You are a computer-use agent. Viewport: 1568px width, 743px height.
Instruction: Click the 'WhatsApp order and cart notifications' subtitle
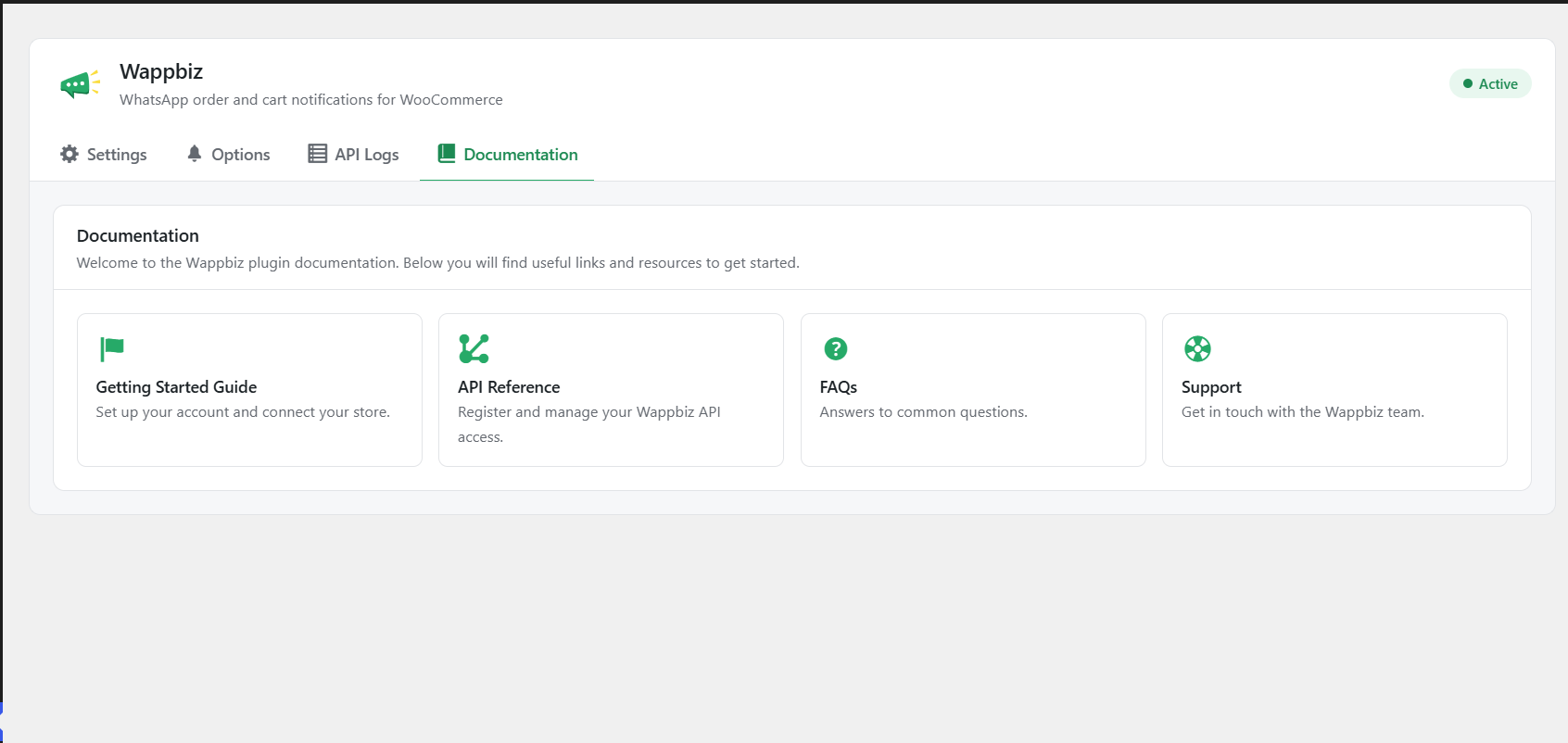tap(311, 100)
